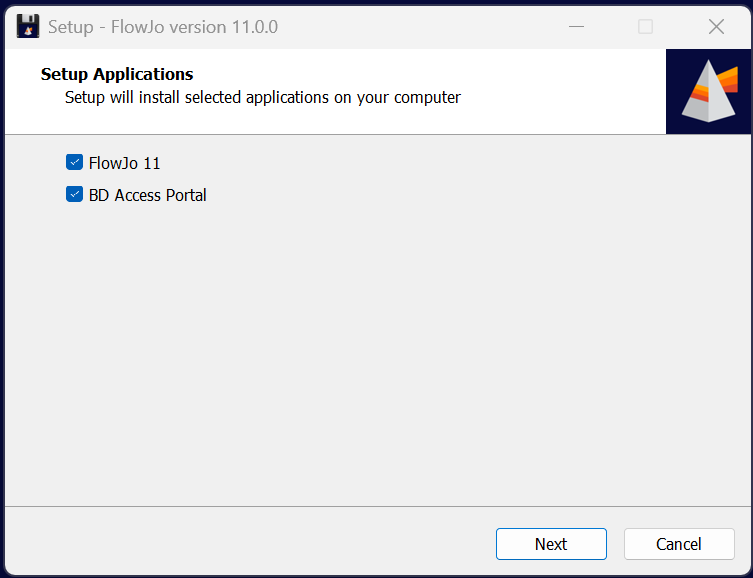This screenshot has height=578, width=753.
Task: Minimize the FlowJo setup window
Action: click(575, 27)
